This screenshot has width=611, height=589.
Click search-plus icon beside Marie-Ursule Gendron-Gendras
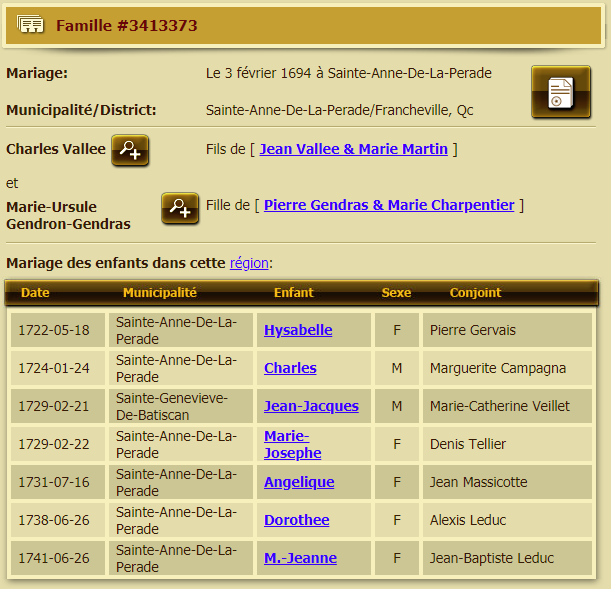180,208
